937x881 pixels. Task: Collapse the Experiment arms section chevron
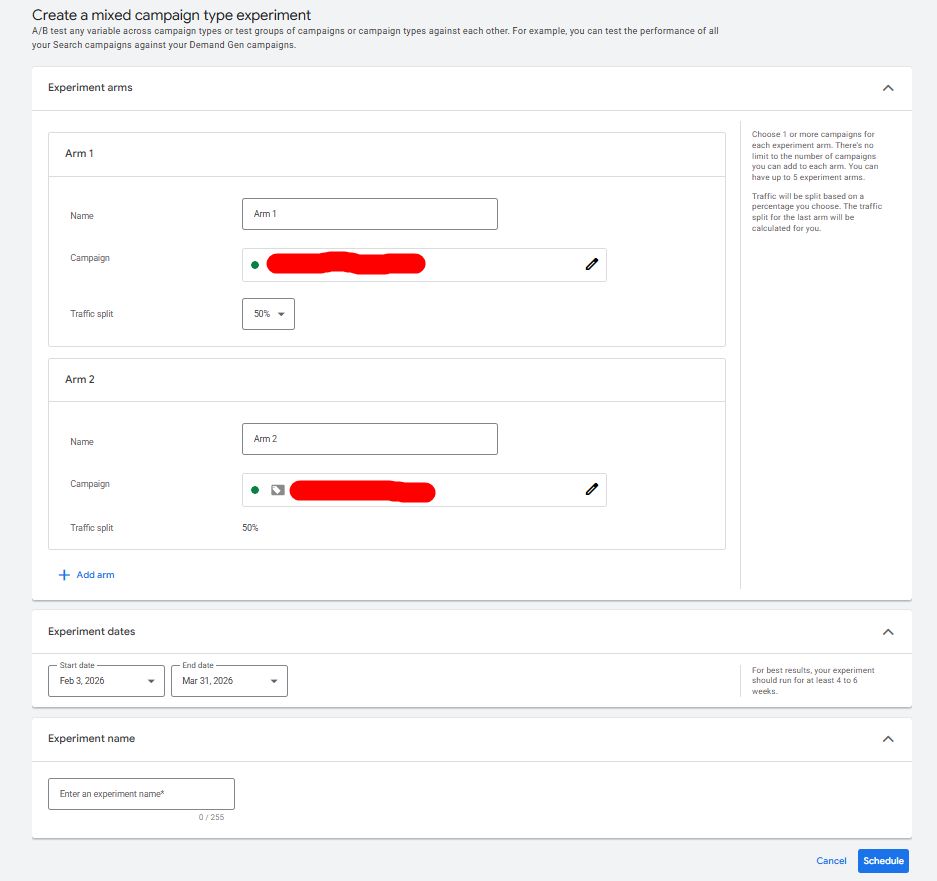[887, 88]
